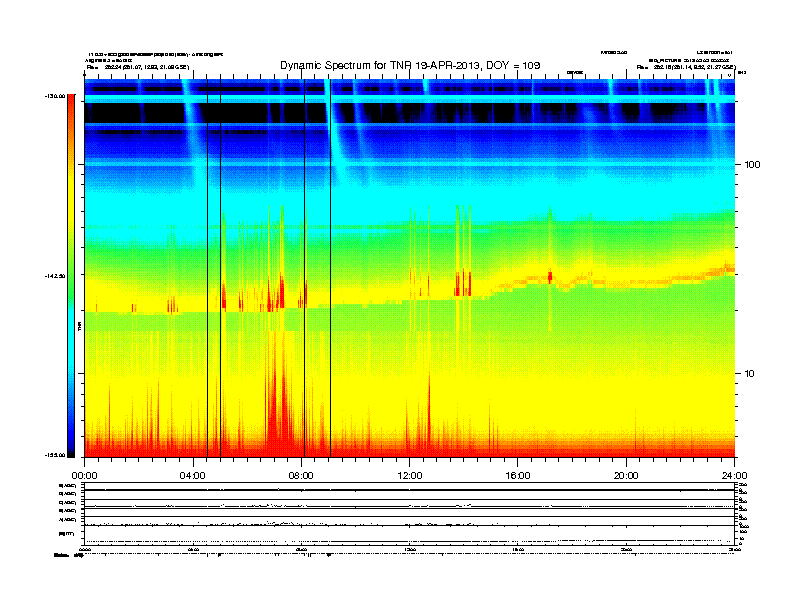The width and height of the screenshot is (792, 612).
Task: Click the 16:00 time axis label
Action: [518, 476]
